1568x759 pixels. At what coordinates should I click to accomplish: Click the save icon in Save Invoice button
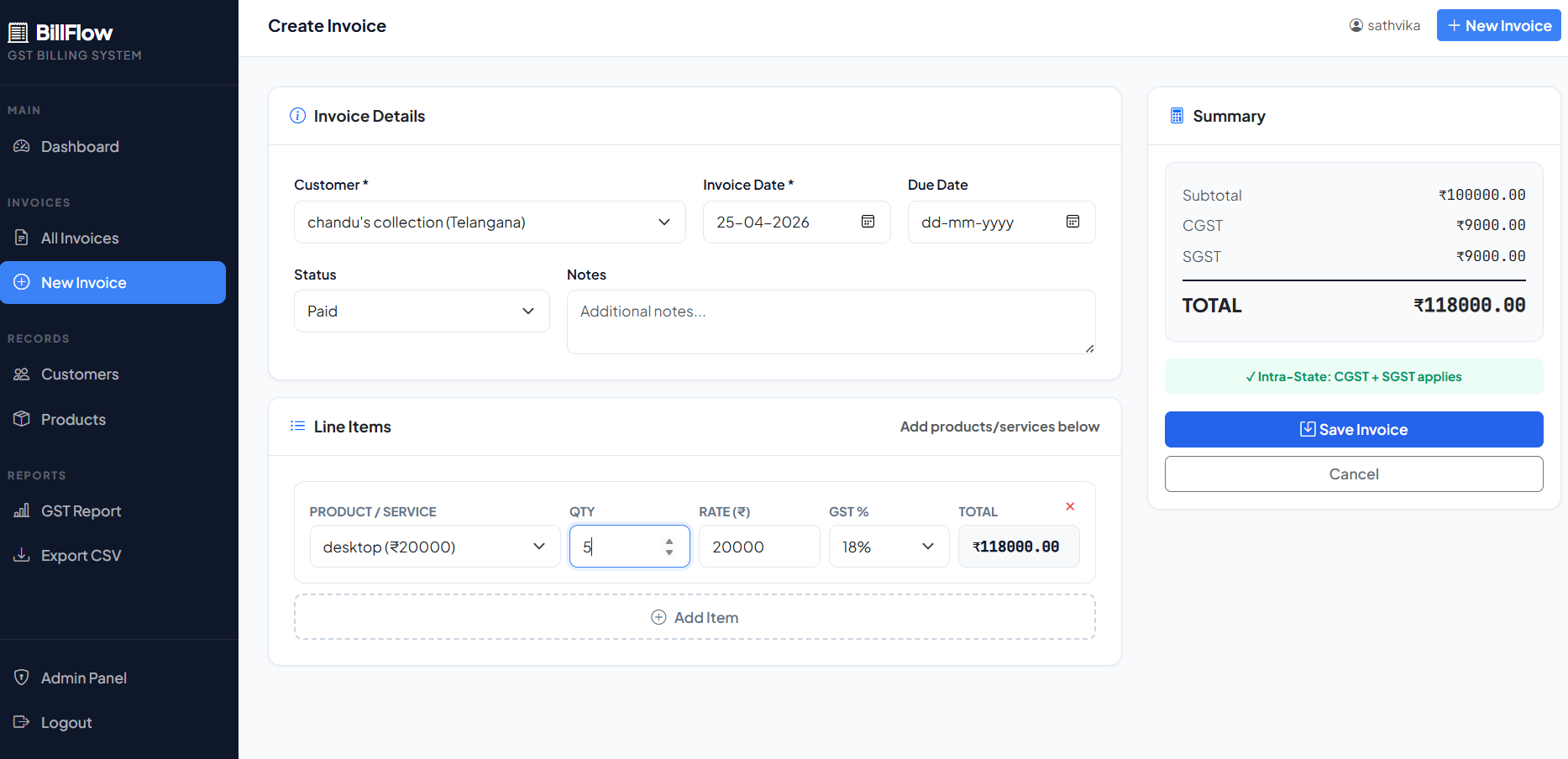[1308, 429]
